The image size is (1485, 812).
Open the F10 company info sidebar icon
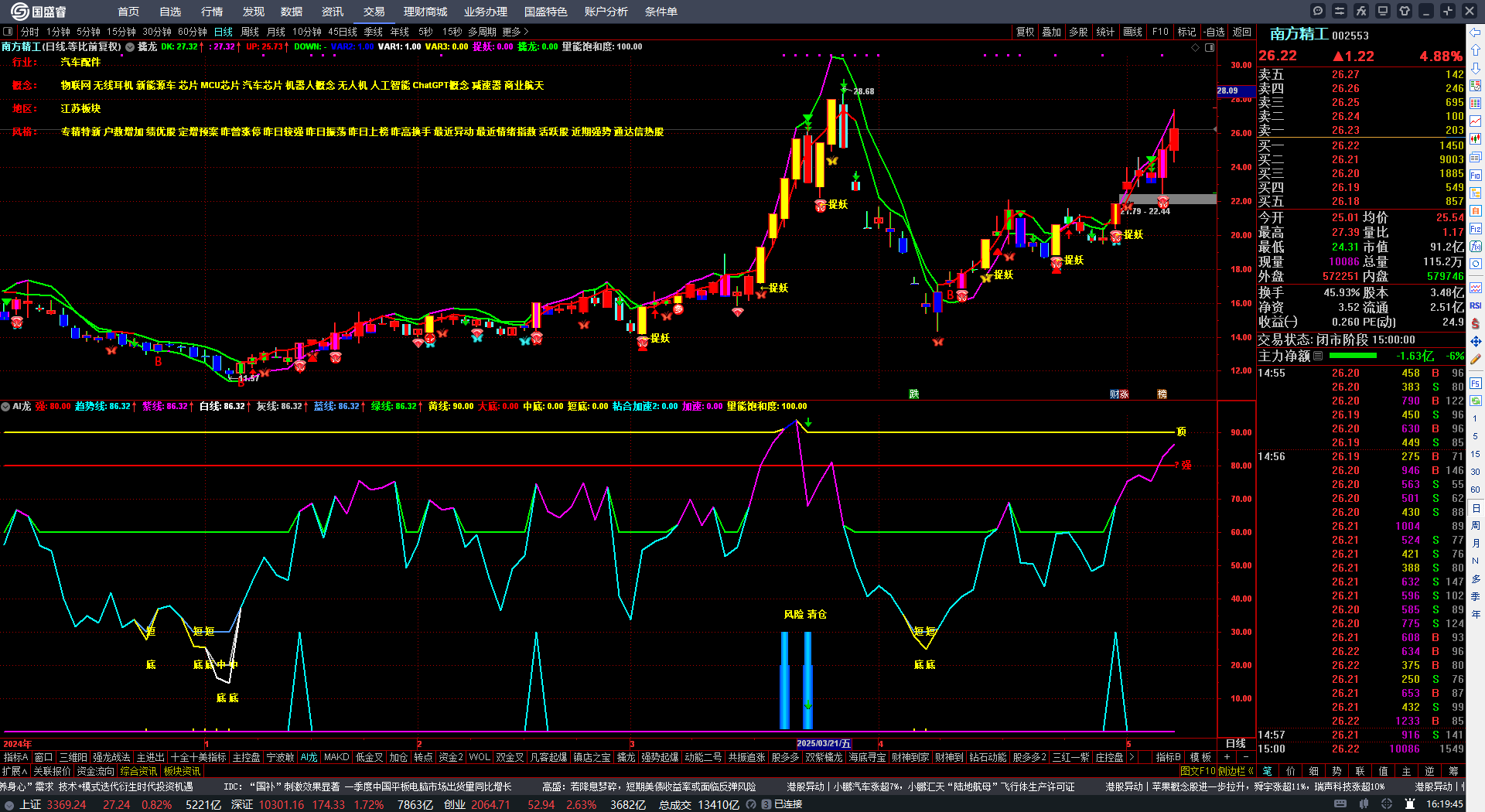pos(1476,176)
